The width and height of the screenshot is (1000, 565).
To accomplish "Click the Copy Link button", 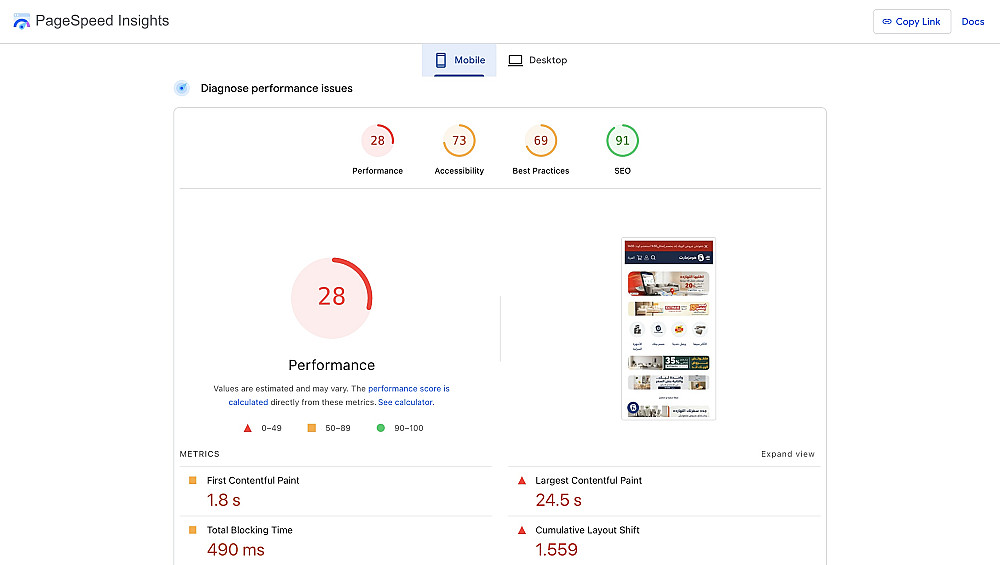I will (x=911, y=22).
